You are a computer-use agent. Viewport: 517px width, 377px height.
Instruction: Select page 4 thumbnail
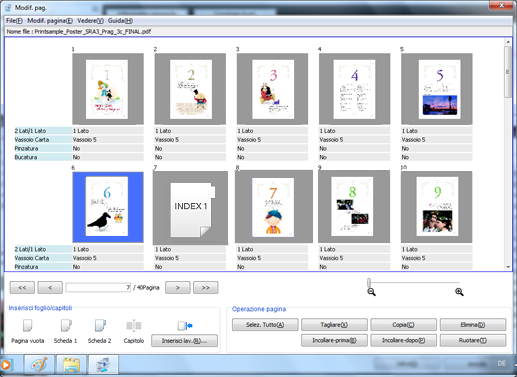pos(354,89)
